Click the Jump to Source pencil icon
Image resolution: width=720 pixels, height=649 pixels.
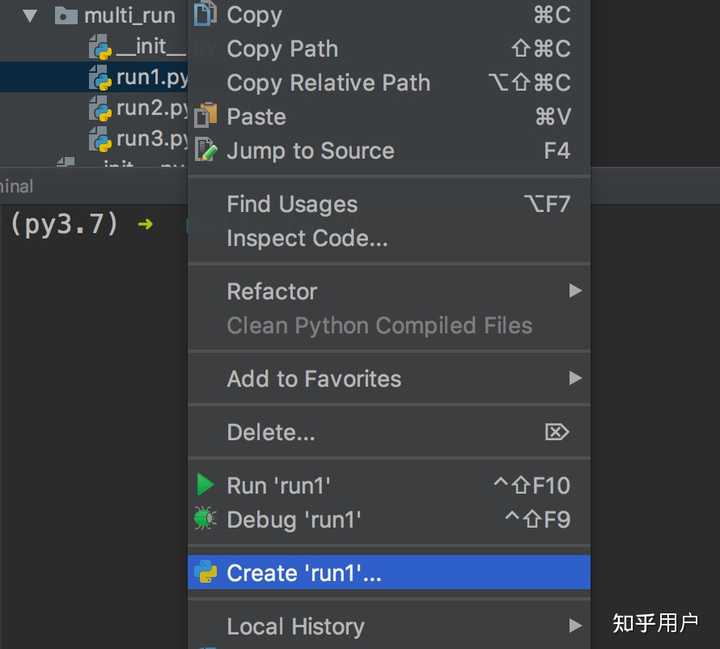click(205, 151)
